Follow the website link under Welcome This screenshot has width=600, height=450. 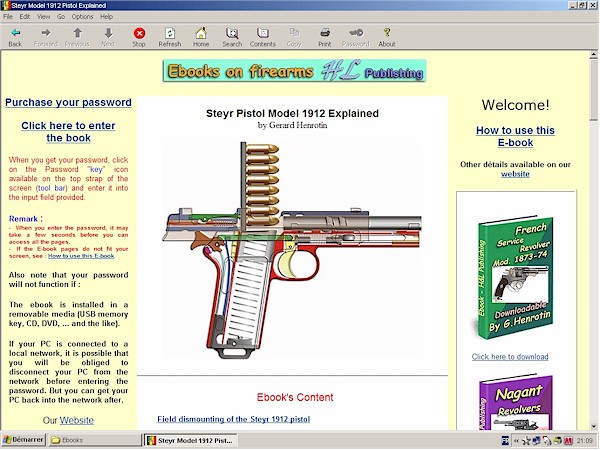515,174
